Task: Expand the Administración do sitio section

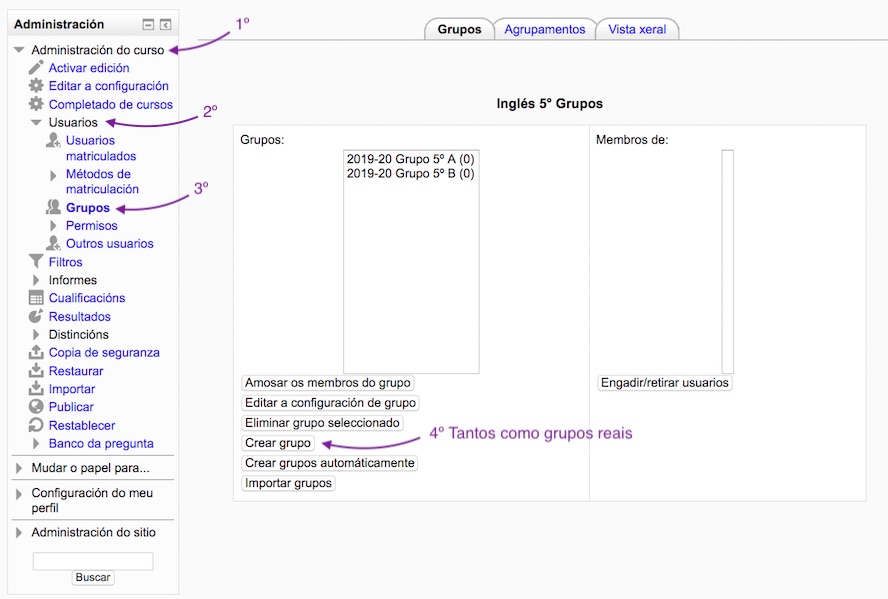Action: click(x=19, y=533)
